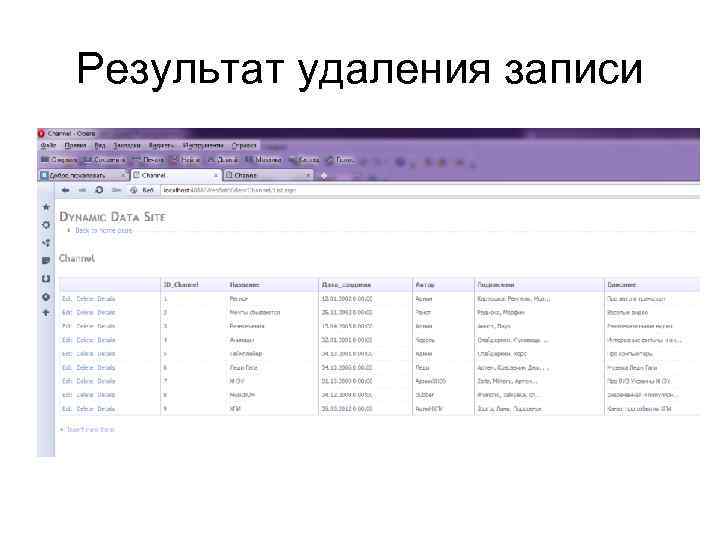Click the Мозаика toolbar button
The image size is (720, 540).
[x=264, y=160]
